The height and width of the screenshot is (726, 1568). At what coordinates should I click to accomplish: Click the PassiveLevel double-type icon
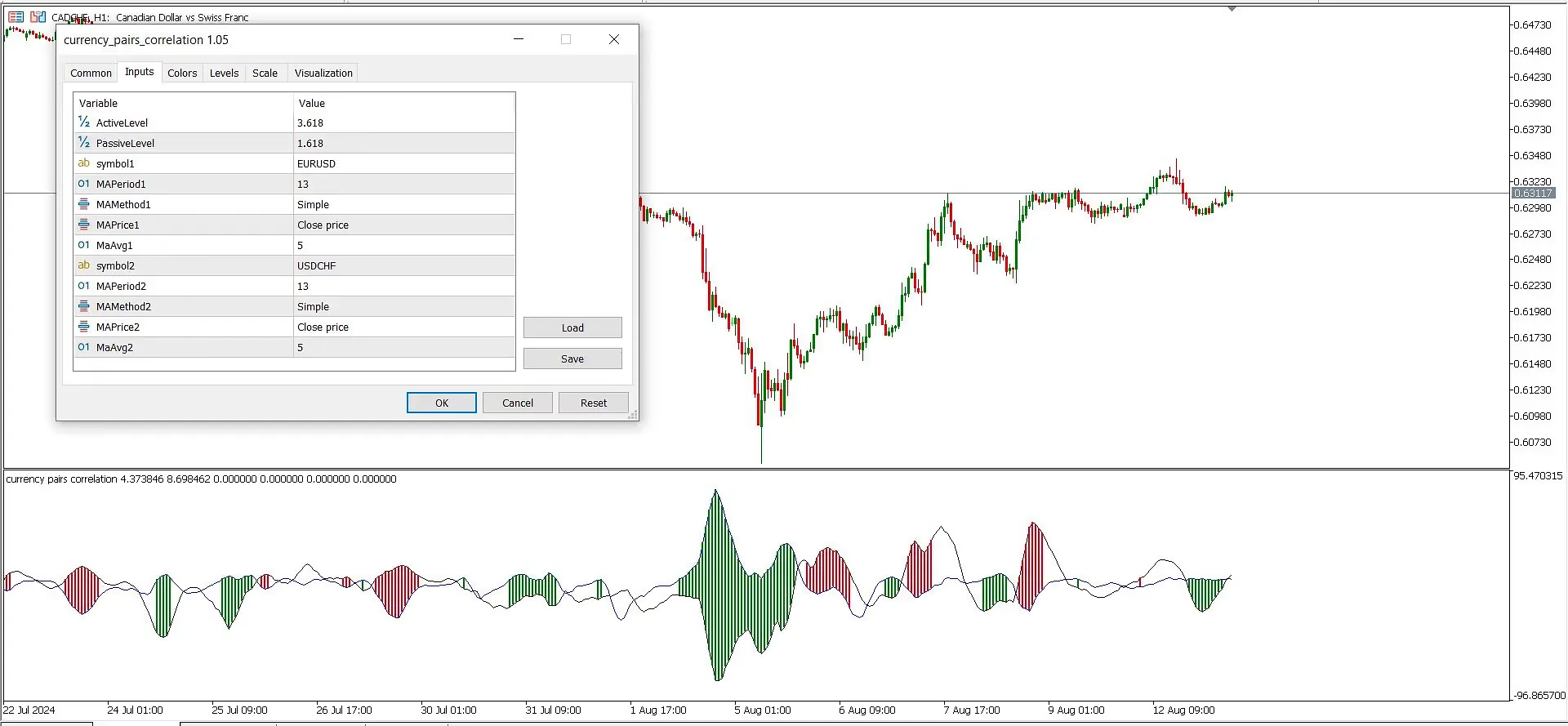click(84, 143)
